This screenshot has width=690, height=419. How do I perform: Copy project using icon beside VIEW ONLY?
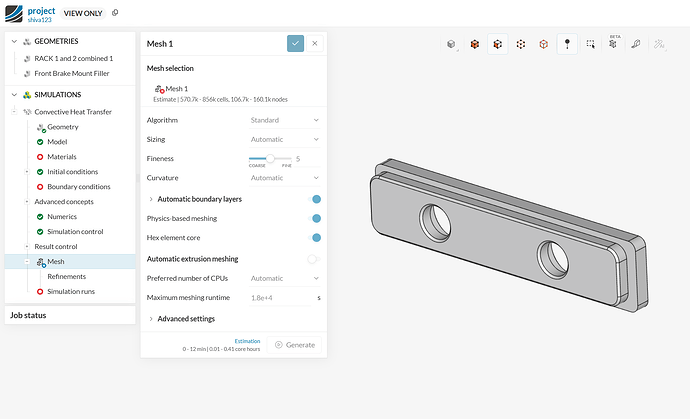(115, 13)
